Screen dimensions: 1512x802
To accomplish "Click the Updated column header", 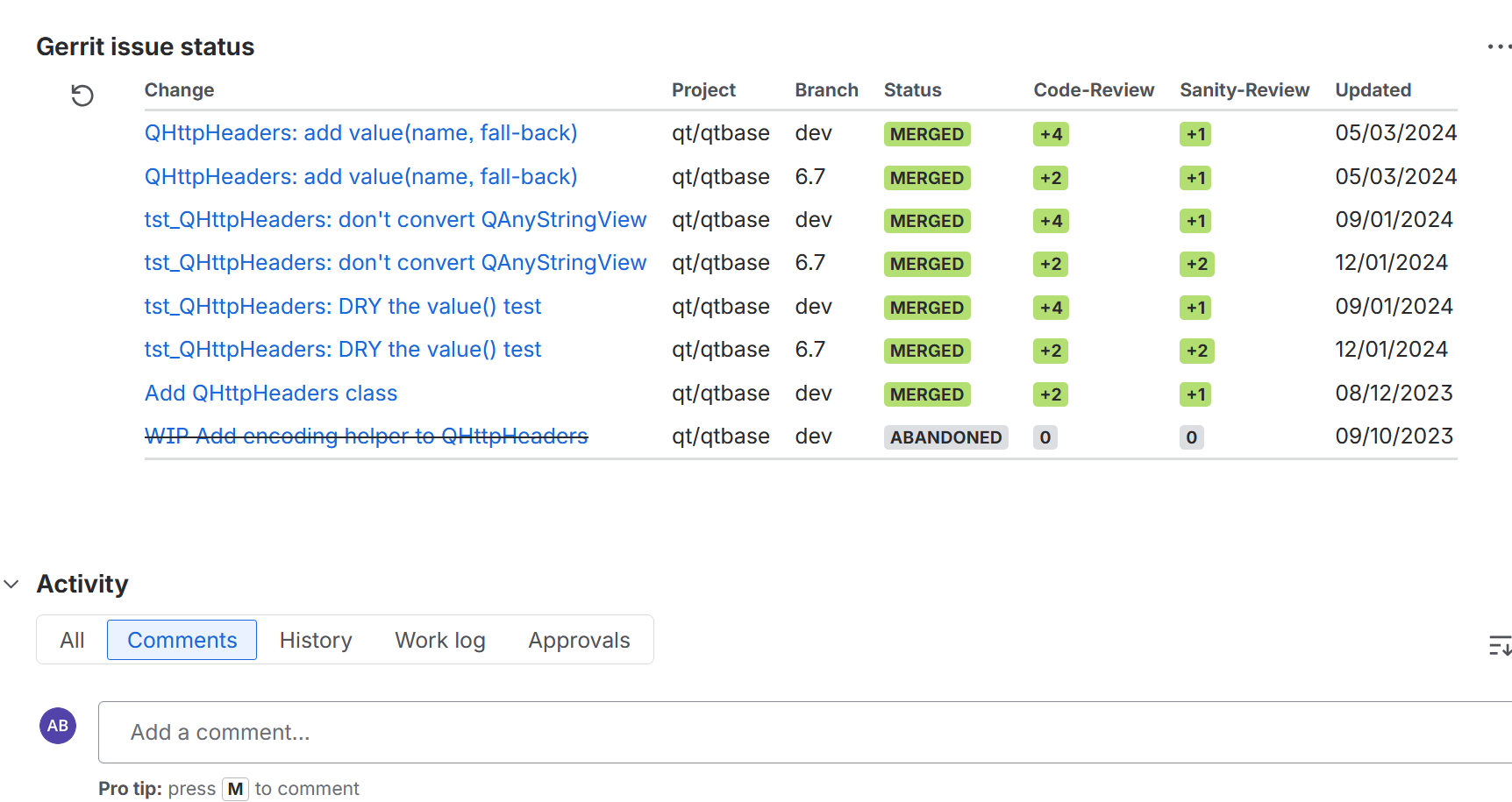I will [1373, 90].
